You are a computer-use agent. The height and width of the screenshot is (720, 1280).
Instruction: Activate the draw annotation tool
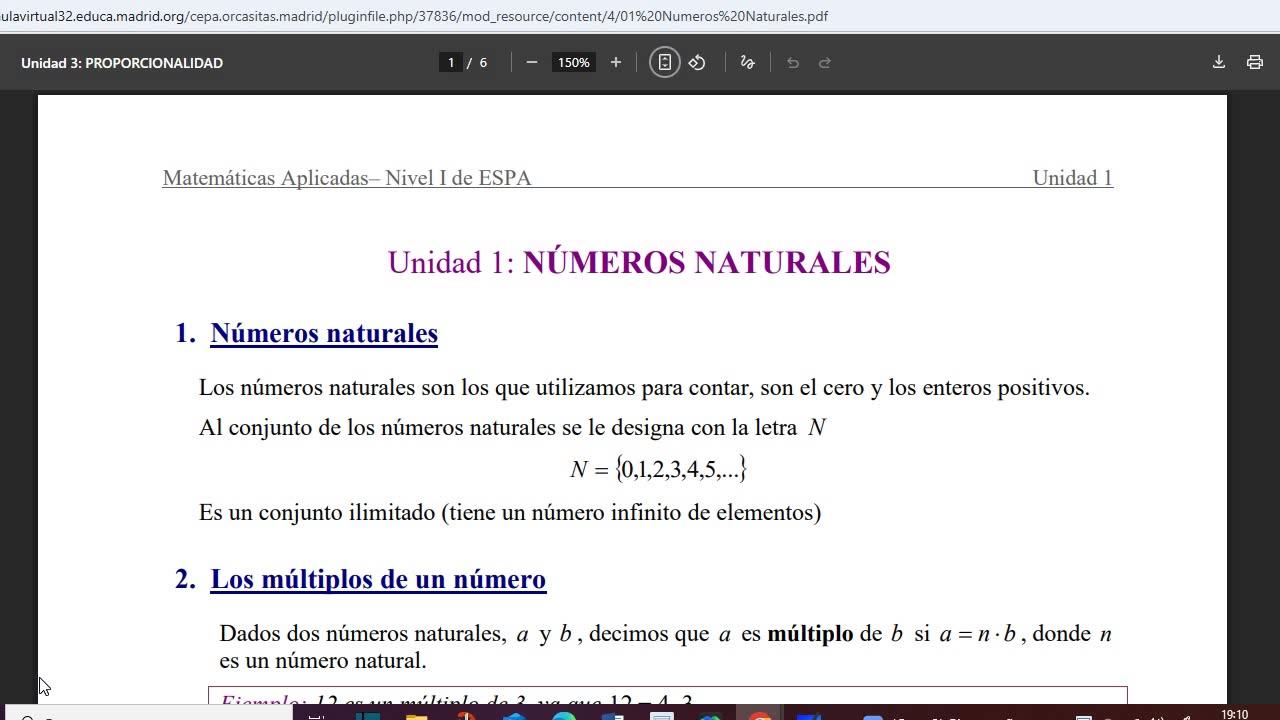click(747, 62)
